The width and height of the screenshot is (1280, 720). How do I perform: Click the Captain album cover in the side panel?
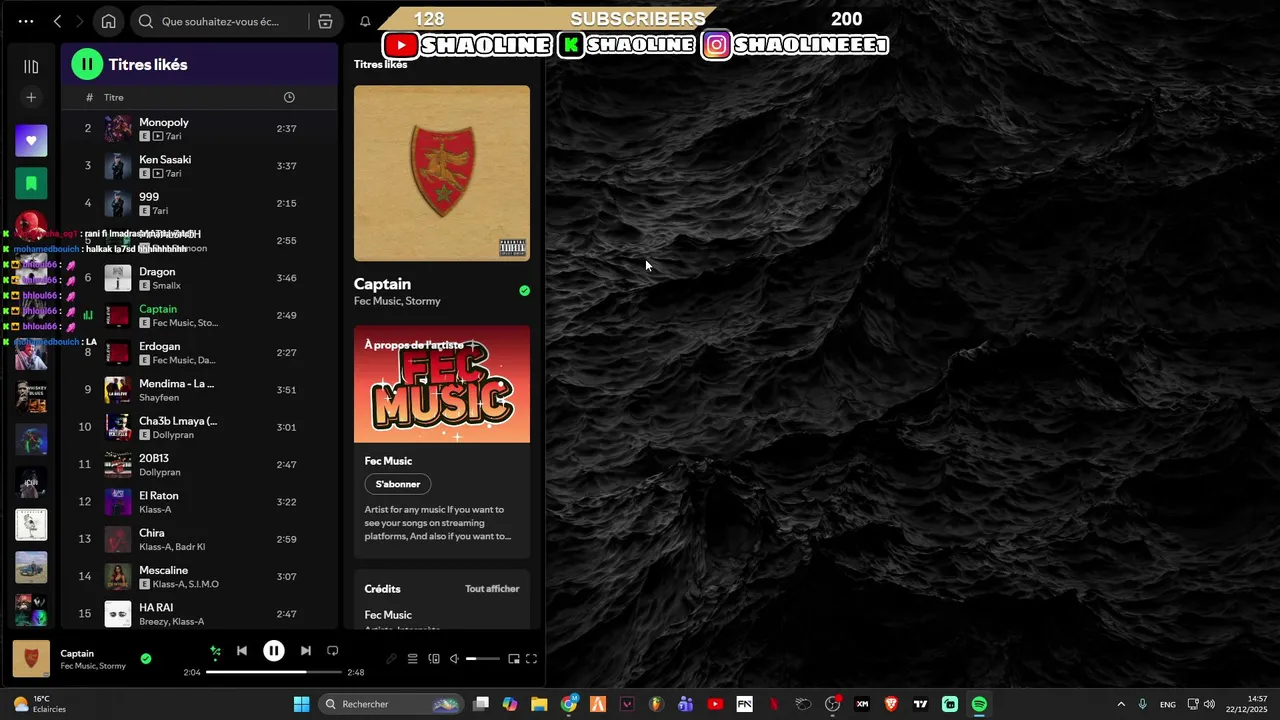tap(442, 173)
